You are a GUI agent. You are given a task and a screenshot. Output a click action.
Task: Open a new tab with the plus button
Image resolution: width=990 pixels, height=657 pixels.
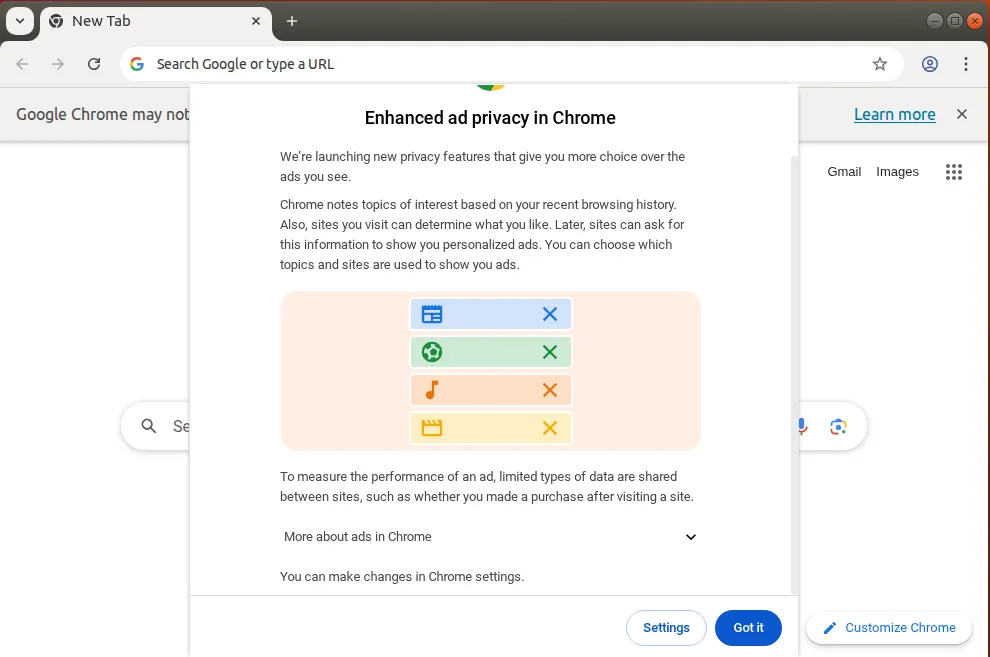[x=291, y=21]
